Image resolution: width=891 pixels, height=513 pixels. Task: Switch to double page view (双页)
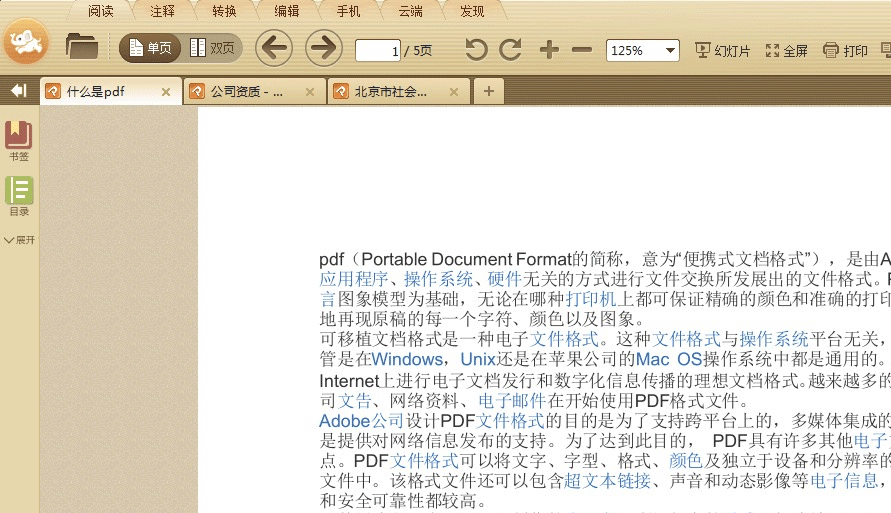click(212, 48)
